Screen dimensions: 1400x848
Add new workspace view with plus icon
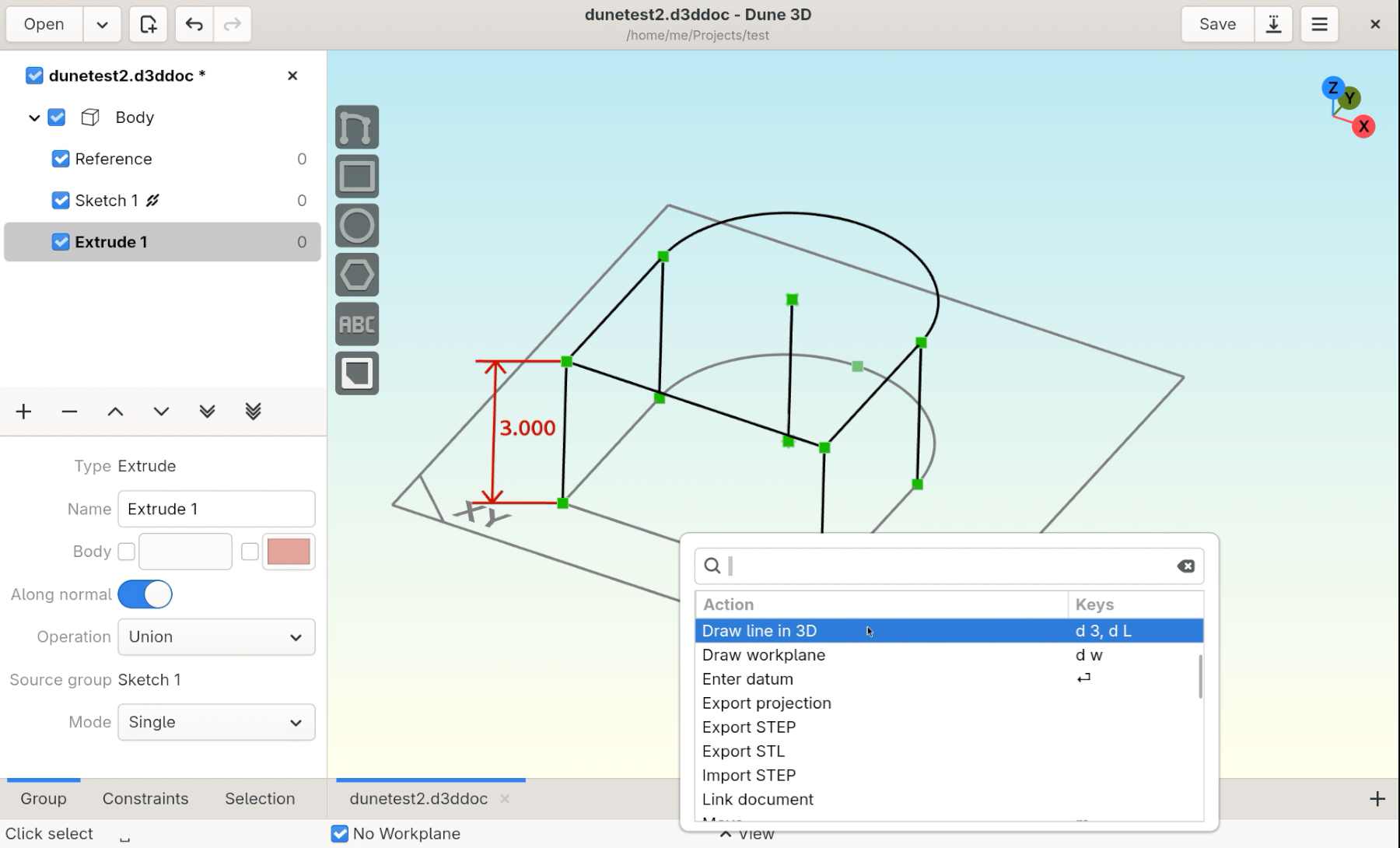(x=1377, y=799)
